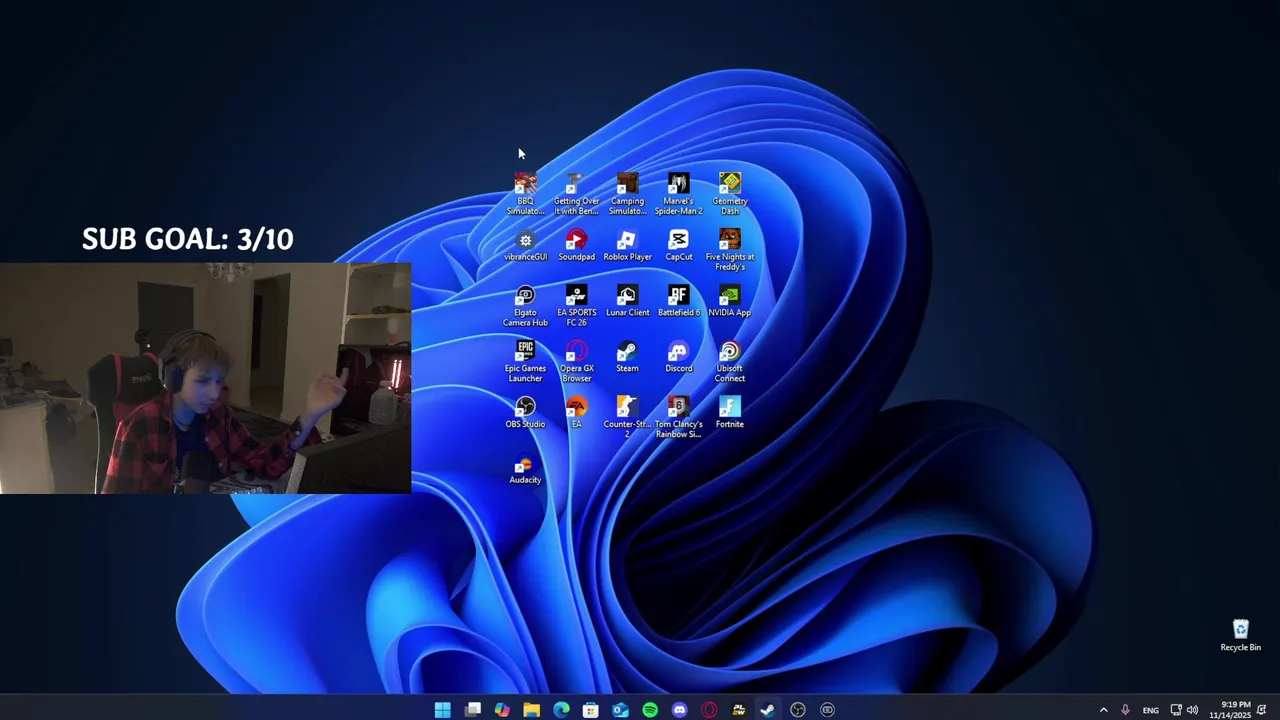1280x720 pixels.
Task: Click the microphone tray indicator
Action: click(1125, 710)
